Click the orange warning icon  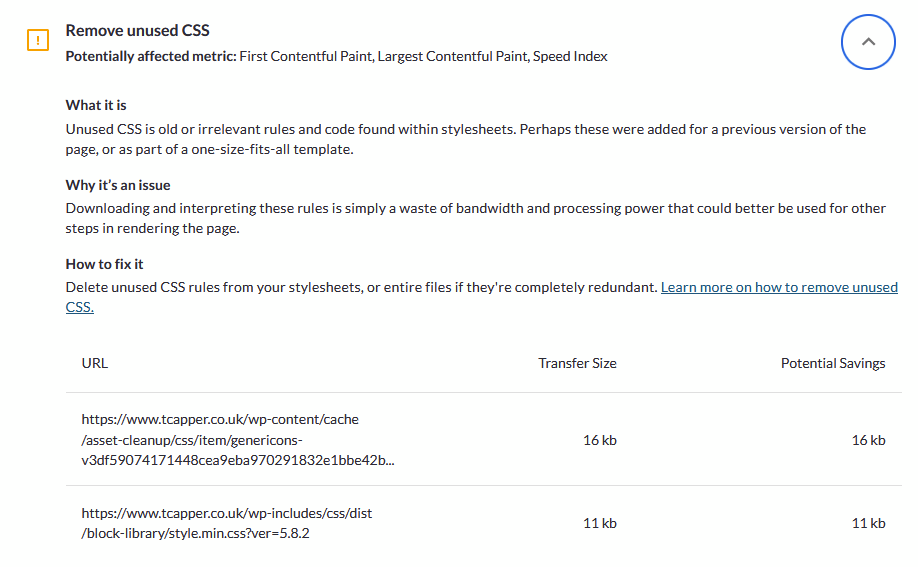[37, 41]
